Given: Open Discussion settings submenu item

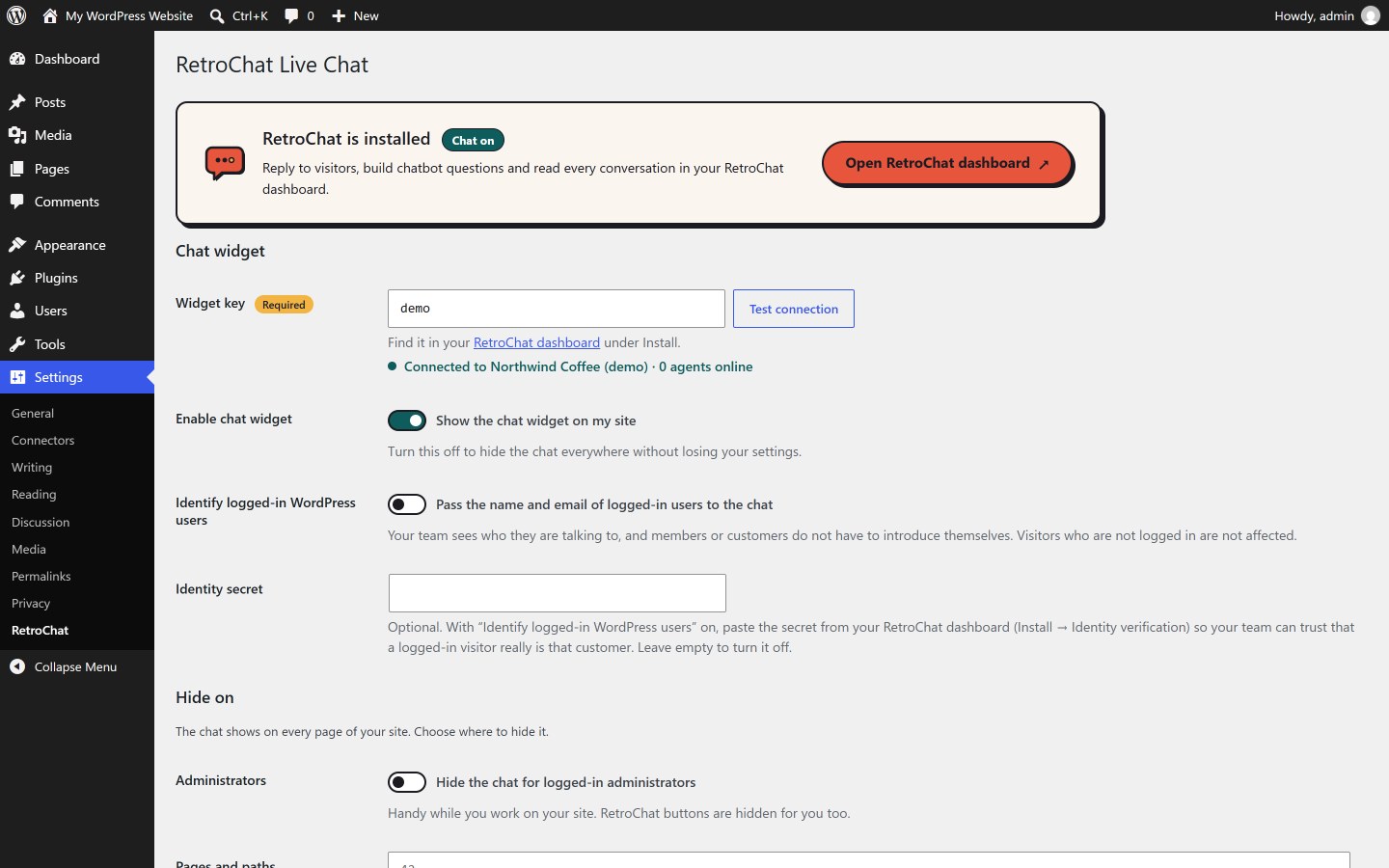Looking at the screenshot, I should [x=41, y=522].
